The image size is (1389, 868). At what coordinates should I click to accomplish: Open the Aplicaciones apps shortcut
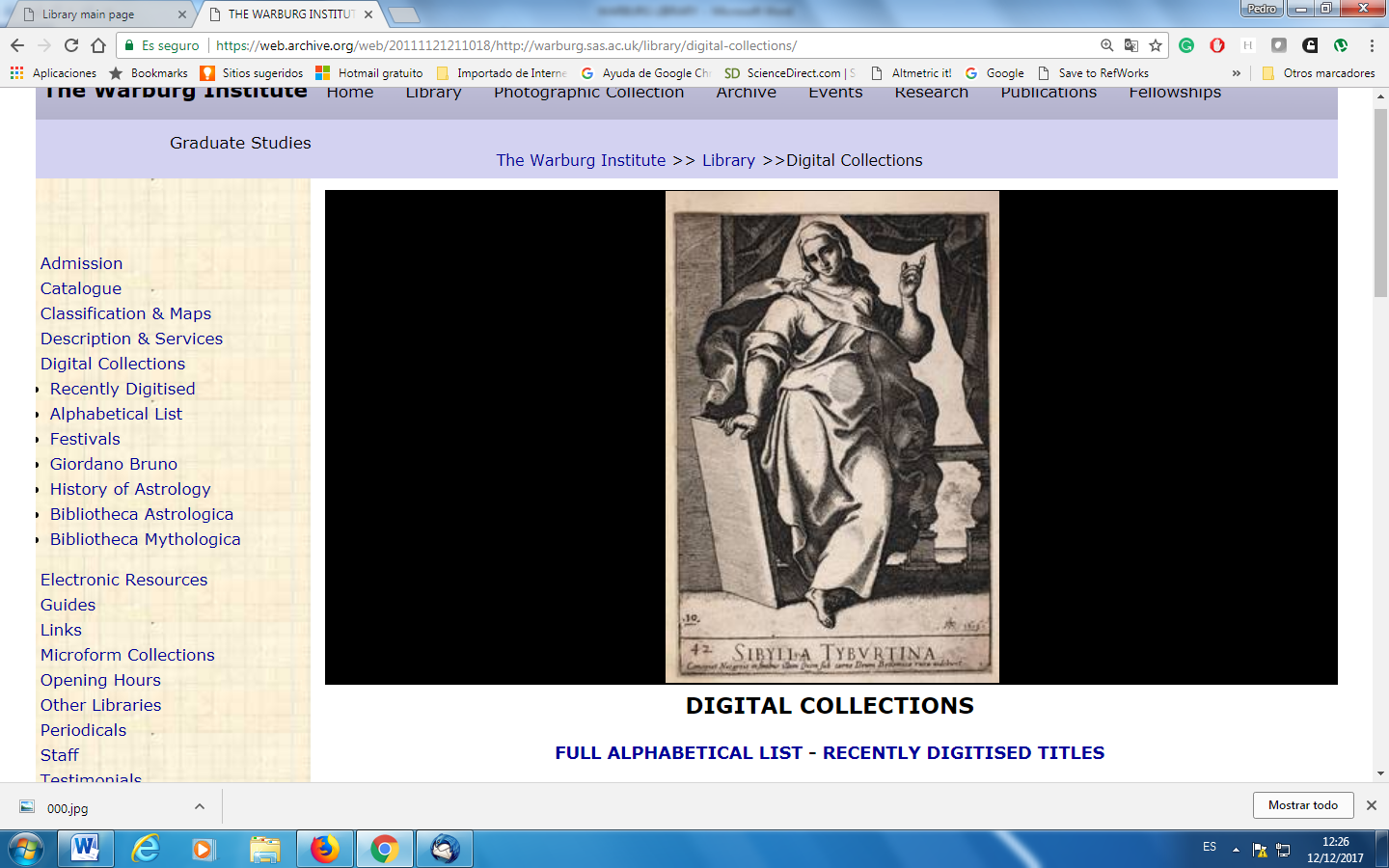tap(53, 73)
